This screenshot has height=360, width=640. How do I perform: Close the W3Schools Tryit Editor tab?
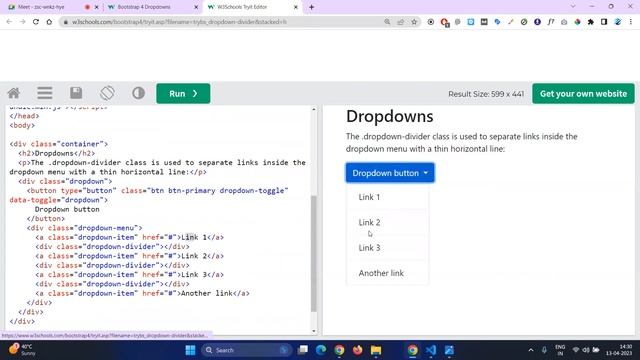(x=296, y=7)
